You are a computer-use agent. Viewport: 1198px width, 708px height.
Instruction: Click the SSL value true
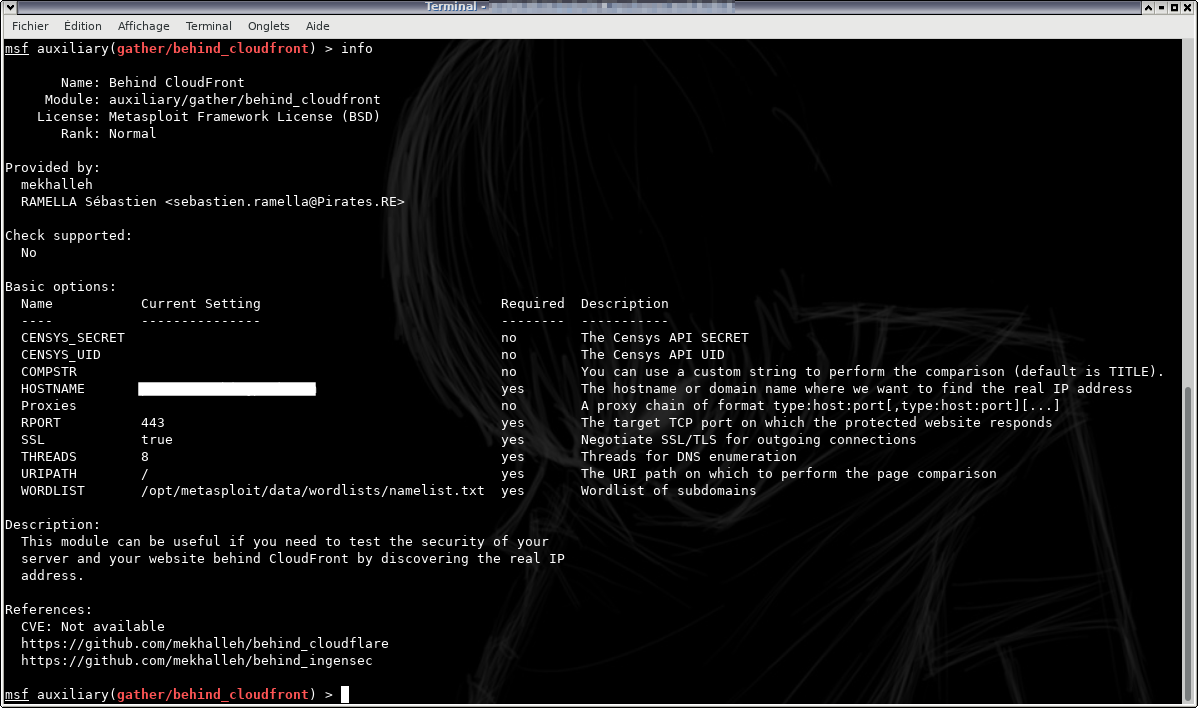pyautogui.click(x=157, y=439)
